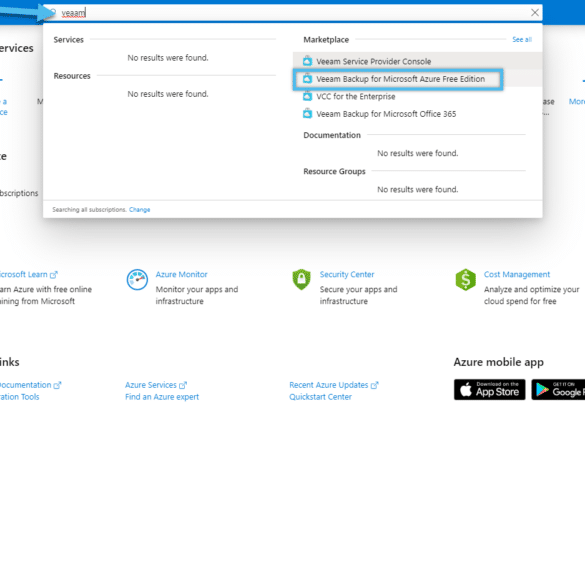585x585 pixels.
Task: Click Find an Azure expert
Action: pyautogui.click(x=162, y=397)
